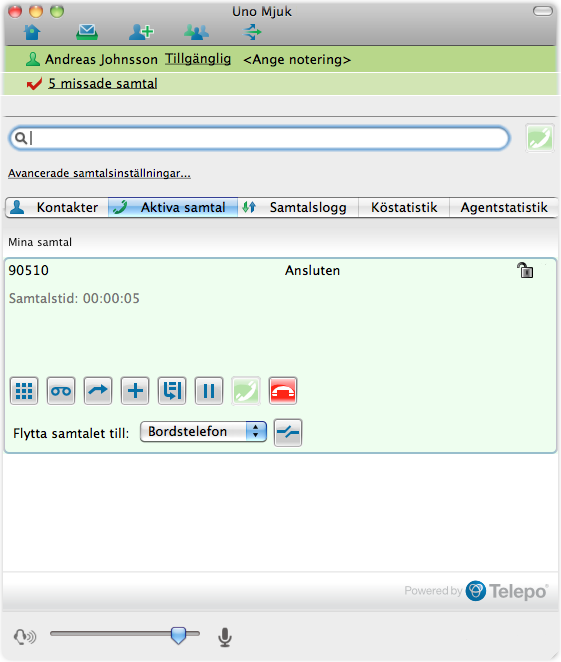Open the voicemail inbox envelope icon
561x662 pixels.
click(87, 32)
